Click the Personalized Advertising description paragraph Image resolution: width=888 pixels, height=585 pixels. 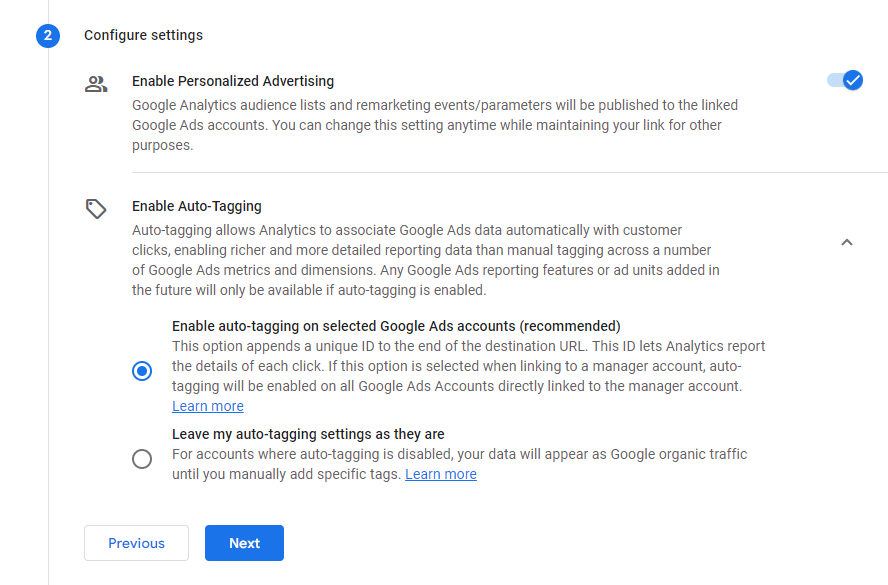click(435, 125)
